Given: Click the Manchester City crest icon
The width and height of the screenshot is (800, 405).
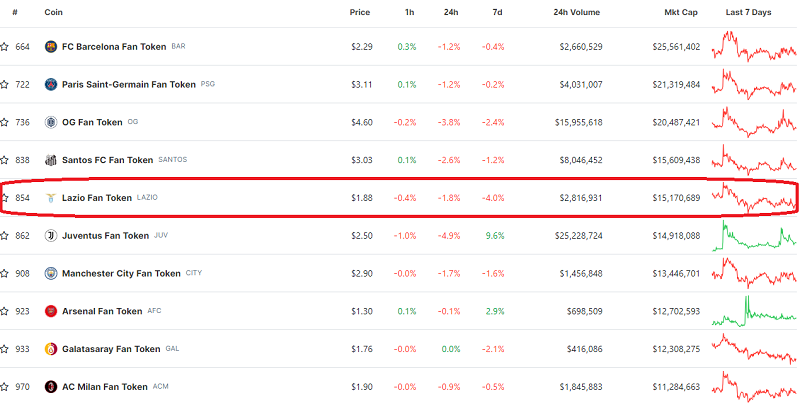Looking at the screenshot, I should coord(51,274).
